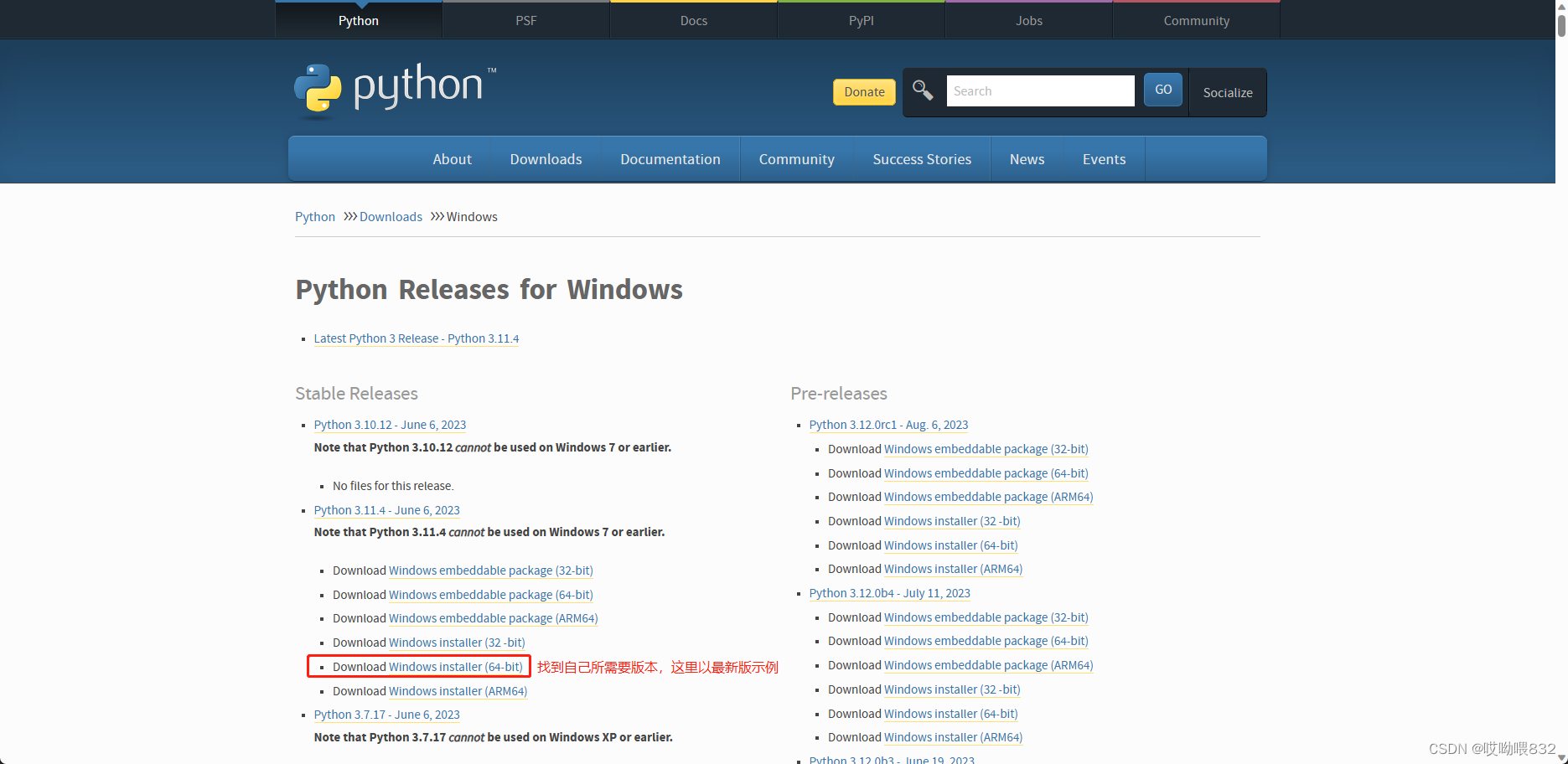The width and height of the screenshot is (1568, 764).
Task: Open the News main menu item
Action: coord(1027,159)
